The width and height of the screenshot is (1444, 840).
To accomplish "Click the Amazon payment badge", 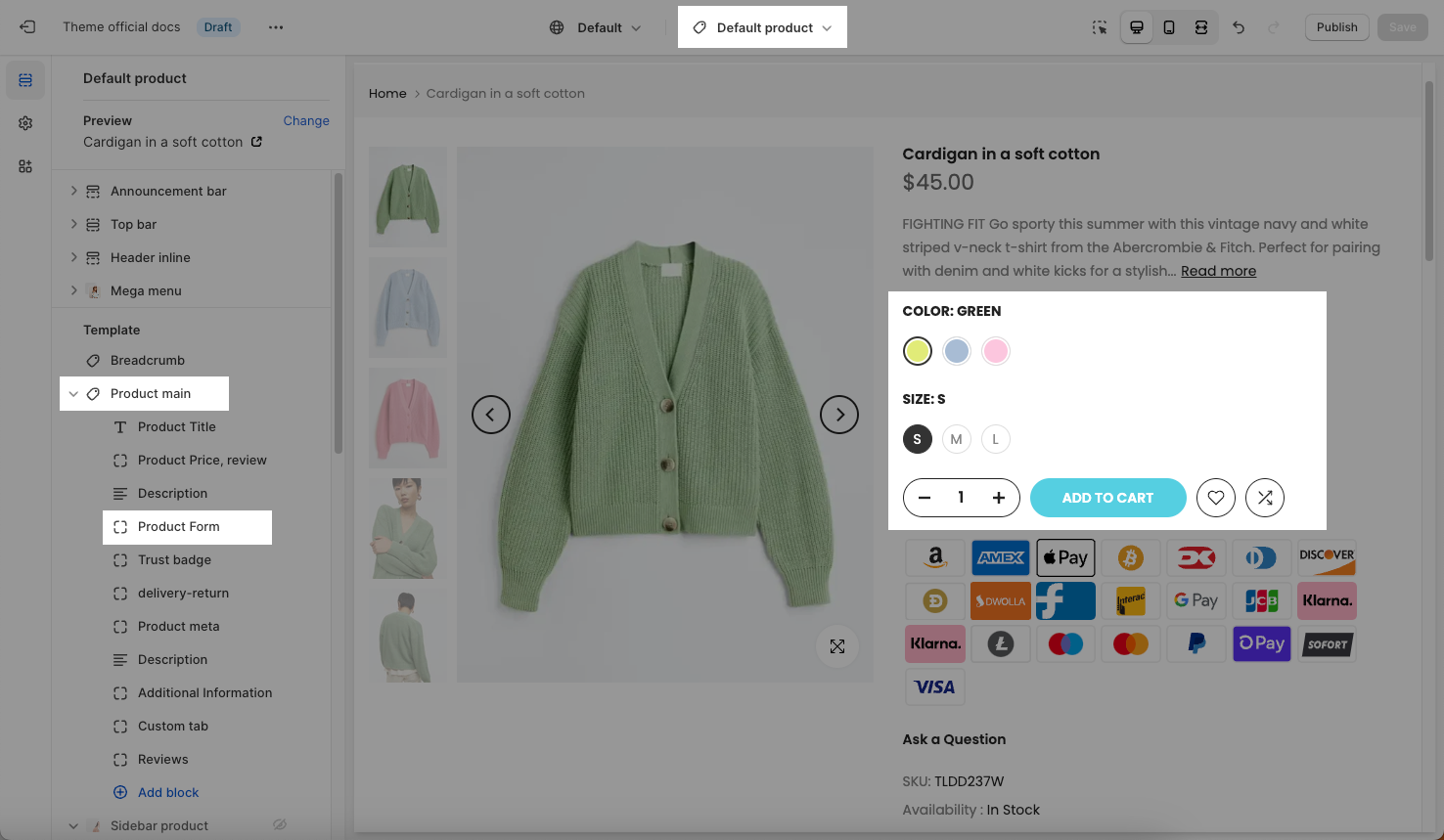I will [935, 558].
